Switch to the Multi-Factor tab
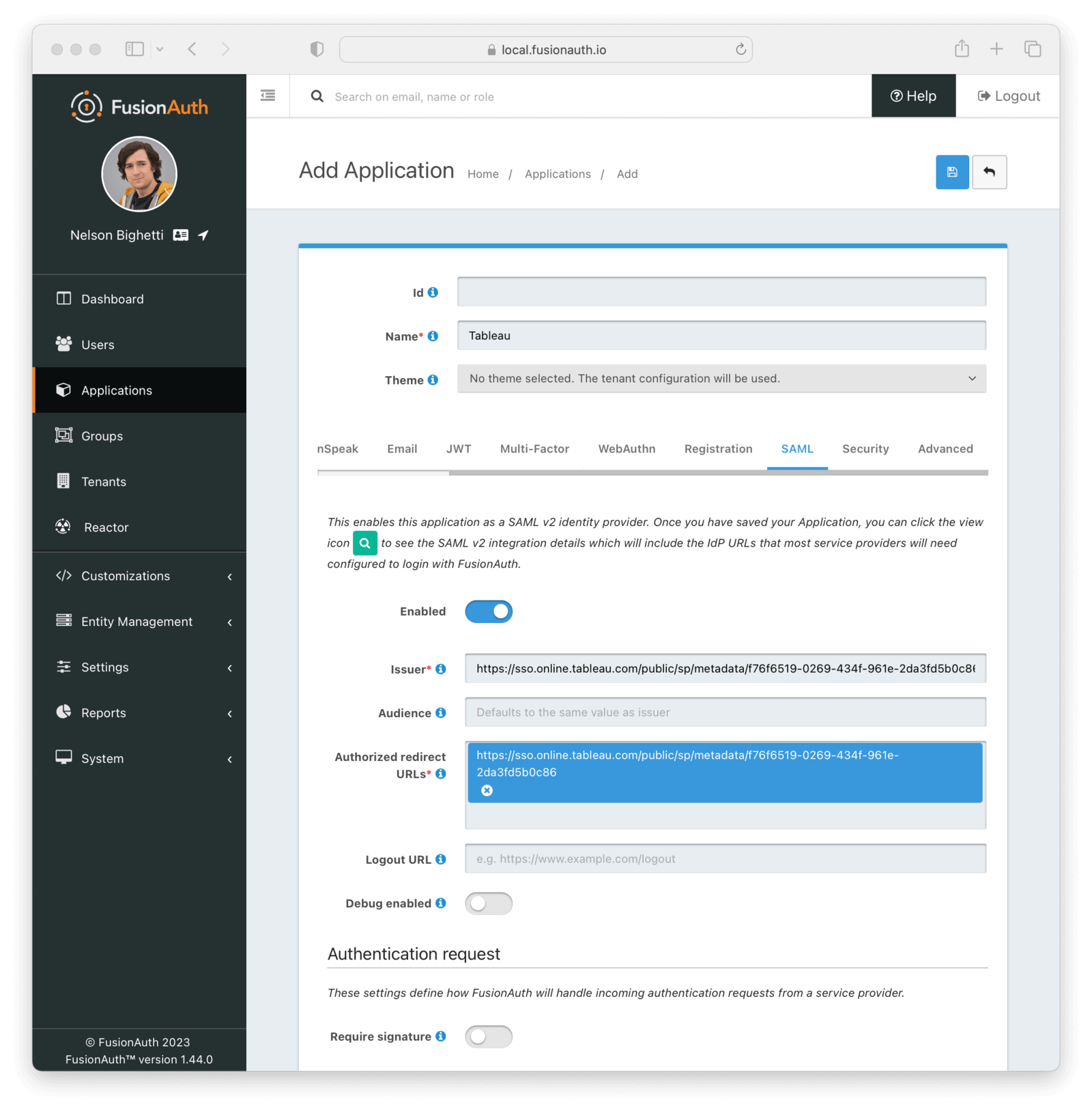 click(534, 448)
